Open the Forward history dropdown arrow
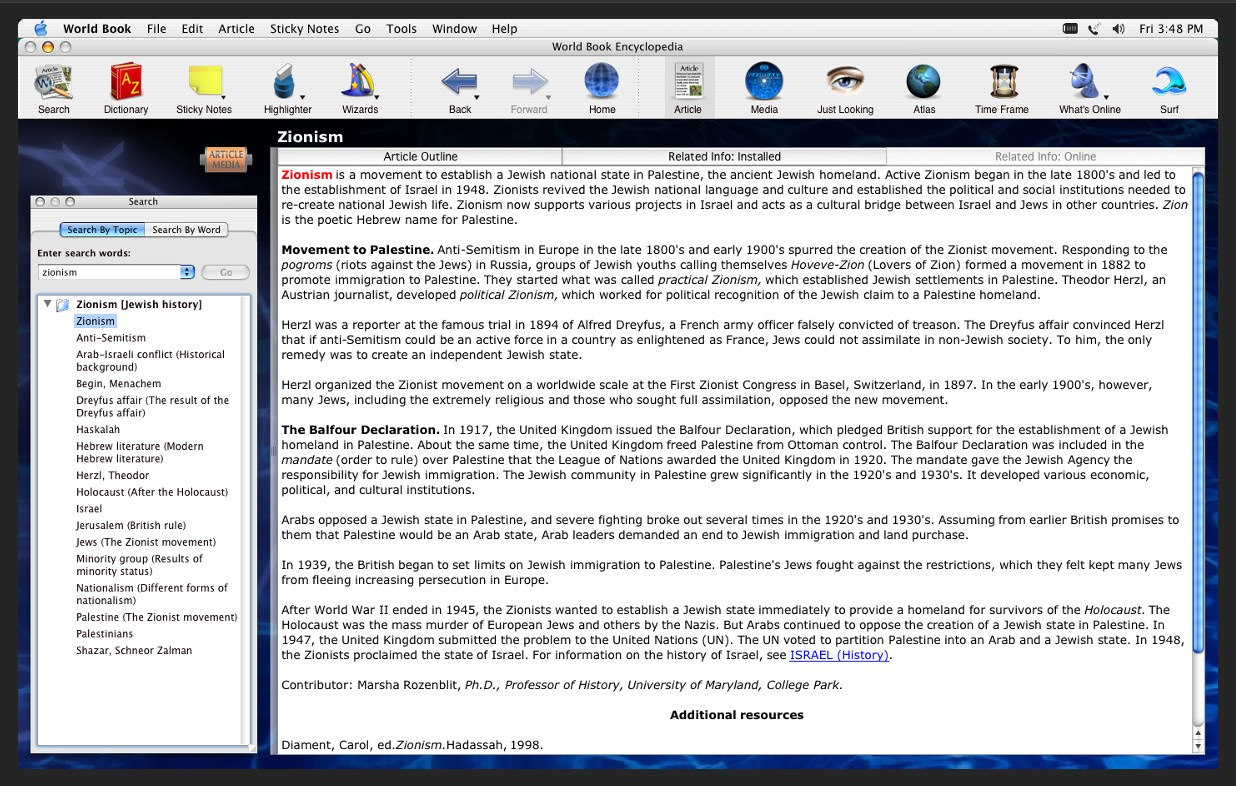This screenshot has width=1236, height=786. pos(549,97)
